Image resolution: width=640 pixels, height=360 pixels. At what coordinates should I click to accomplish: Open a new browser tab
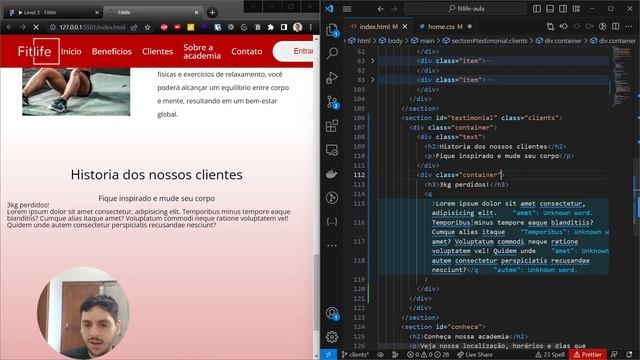[x=212, y=13]
